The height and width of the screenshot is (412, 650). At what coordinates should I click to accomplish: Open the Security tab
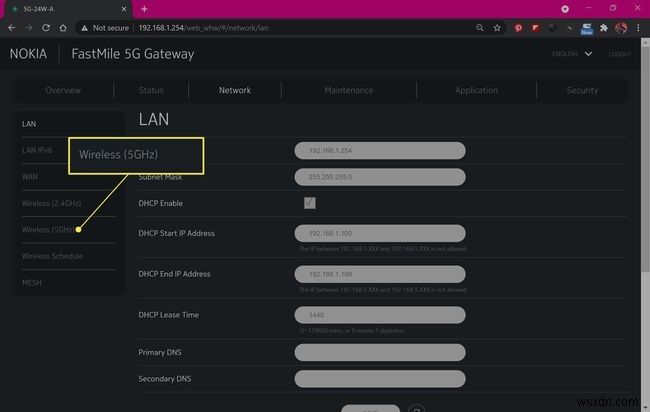point(582,90)
